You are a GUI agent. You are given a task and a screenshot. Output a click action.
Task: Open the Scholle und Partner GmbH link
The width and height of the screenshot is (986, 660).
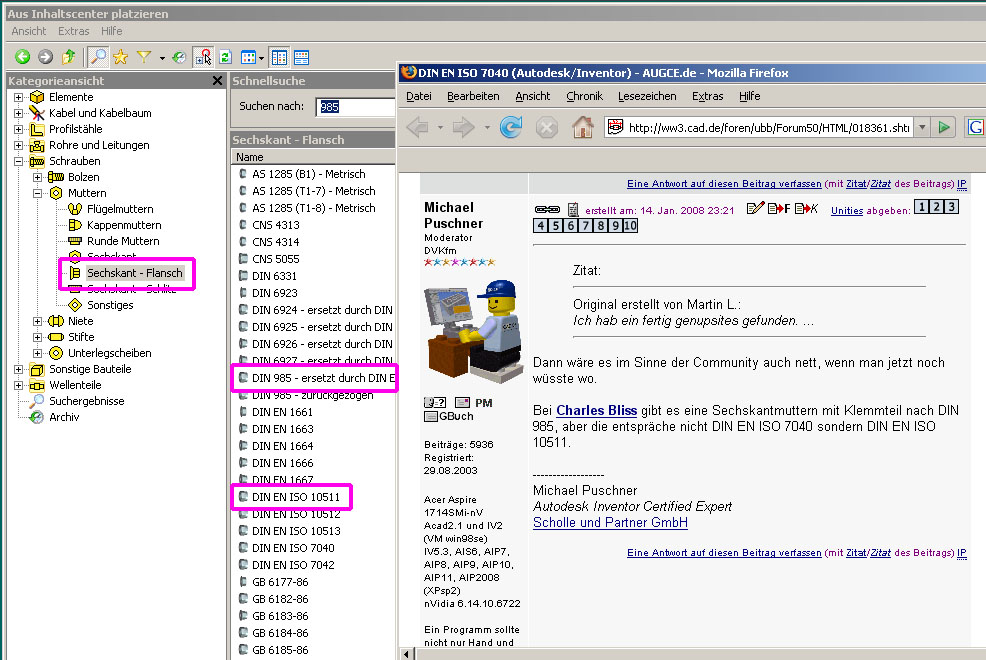click(x=610, y=522)
